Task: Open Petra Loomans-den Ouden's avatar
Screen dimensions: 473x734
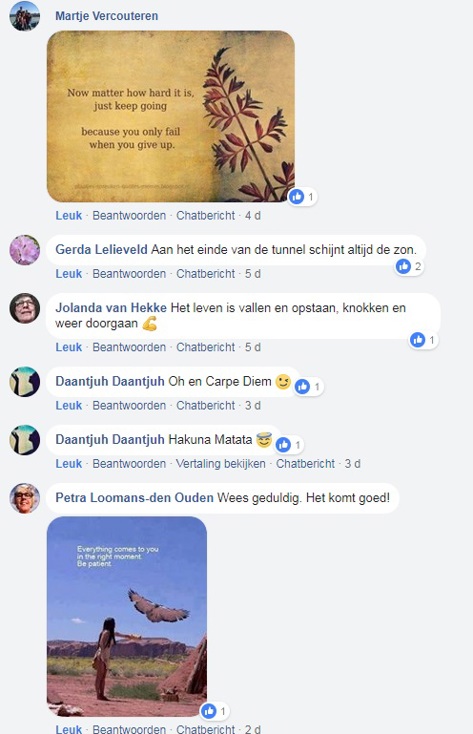Action: point(24,498)
